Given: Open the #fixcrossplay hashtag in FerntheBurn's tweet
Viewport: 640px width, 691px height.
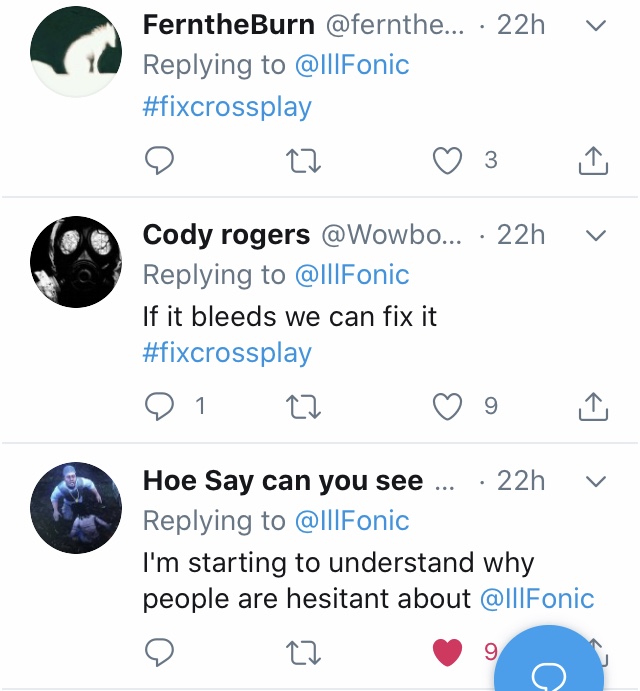Looking at the screenshot, I should point(227,106).
